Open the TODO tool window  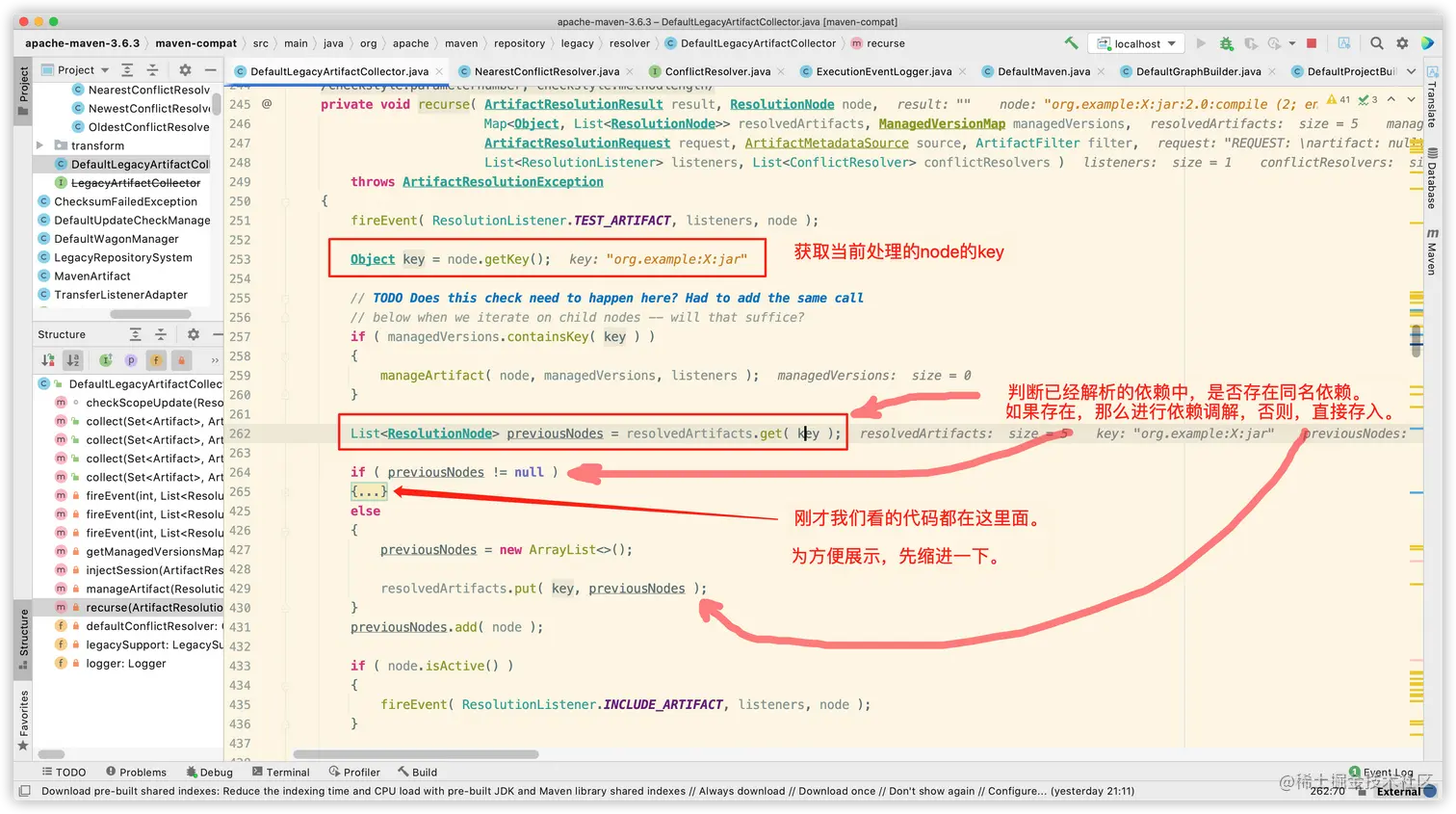tap(64, 772)
